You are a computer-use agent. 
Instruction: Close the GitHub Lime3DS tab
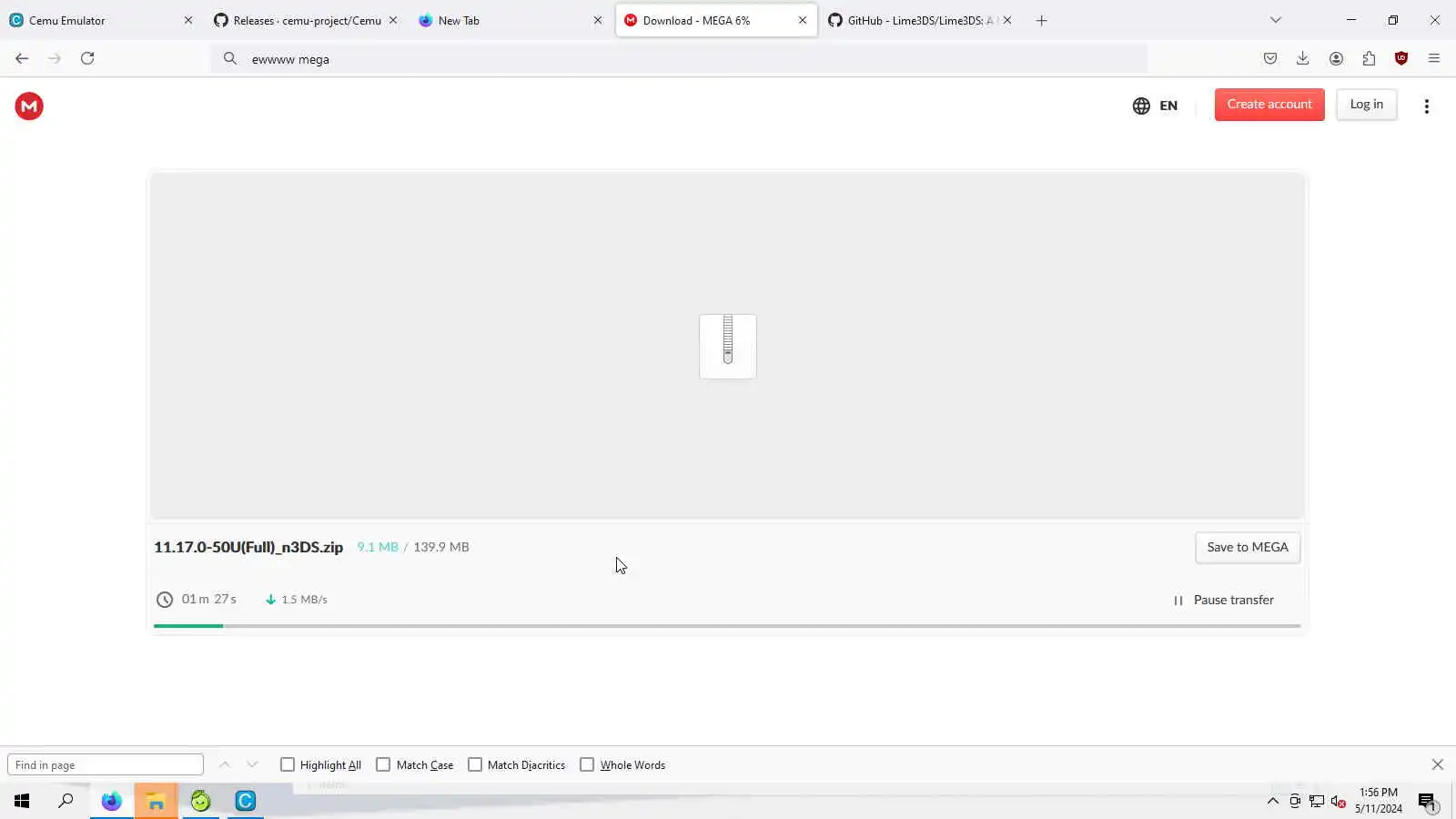point(1007,20)
